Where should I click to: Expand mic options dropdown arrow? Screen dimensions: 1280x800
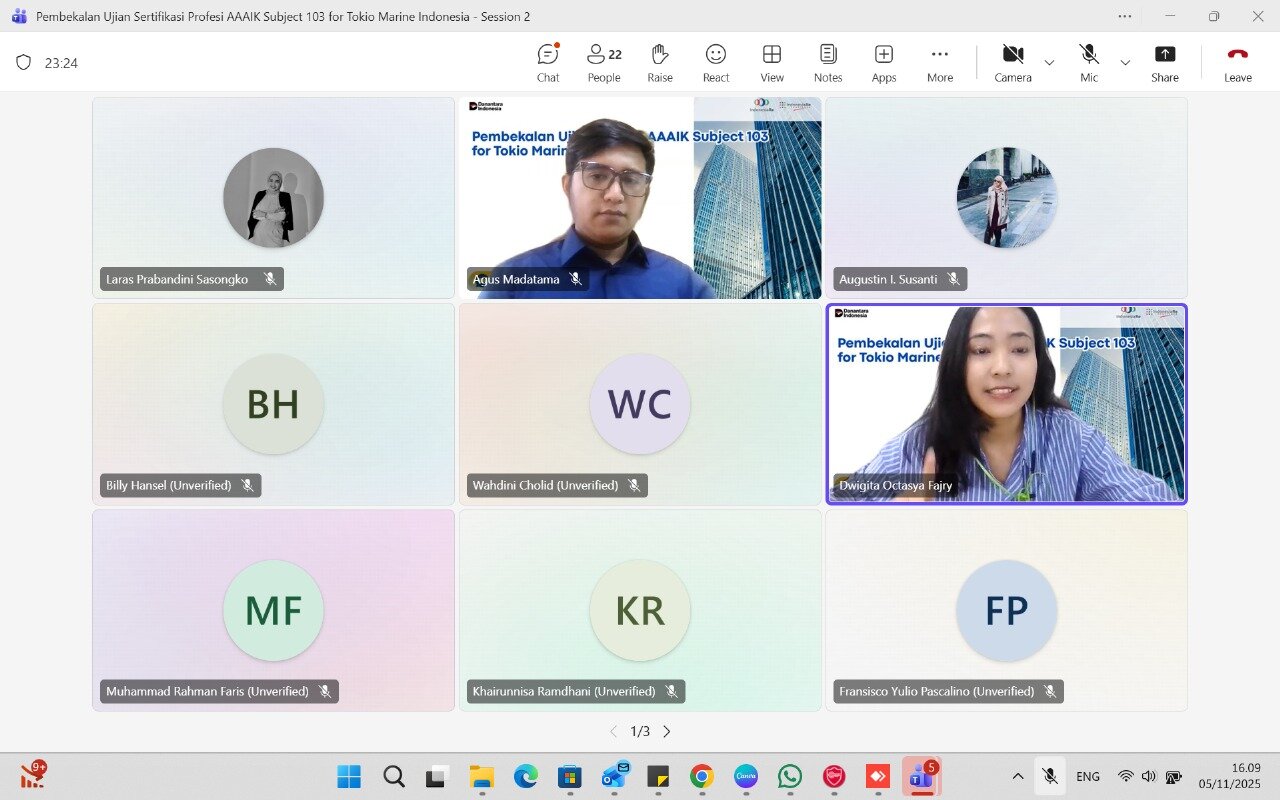pyautogui.click(x=1125, y=62)
